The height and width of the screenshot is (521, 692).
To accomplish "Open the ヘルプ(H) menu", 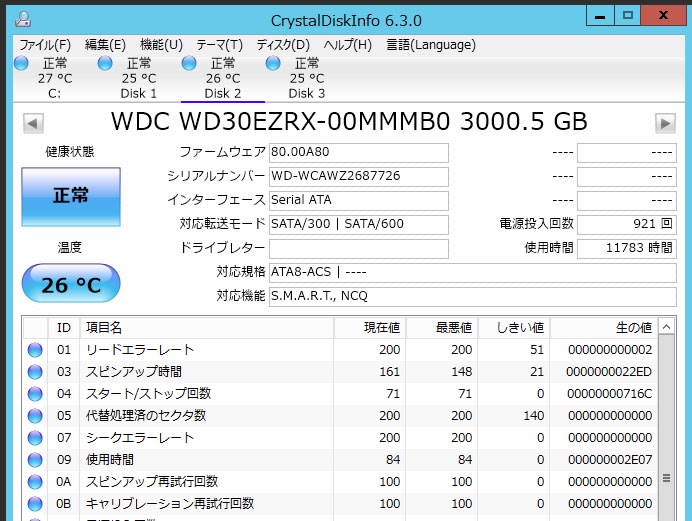I will [x=347, y=45].
